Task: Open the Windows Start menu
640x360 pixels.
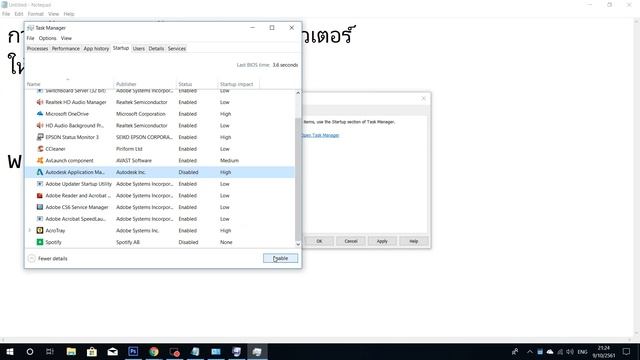Action: click(x=10, y=351)
